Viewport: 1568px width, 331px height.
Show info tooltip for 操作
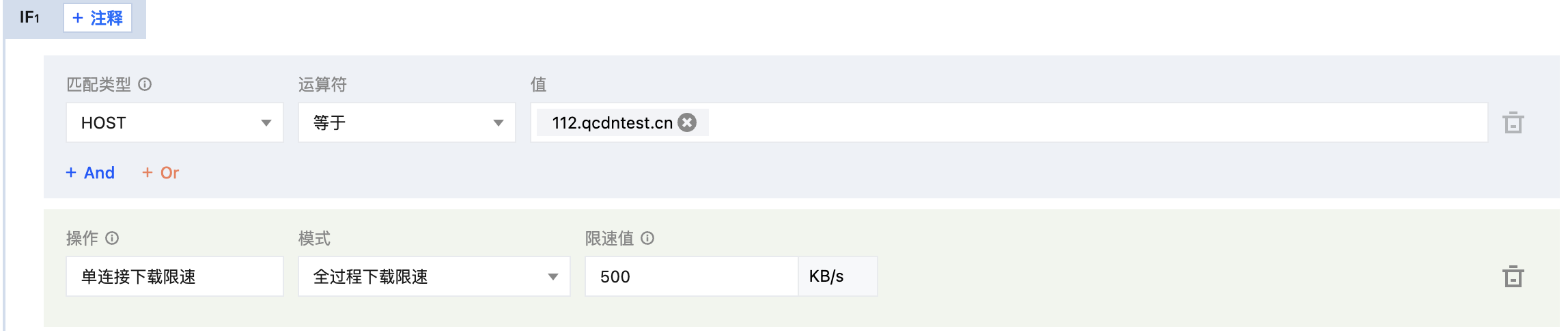(112, 238)
